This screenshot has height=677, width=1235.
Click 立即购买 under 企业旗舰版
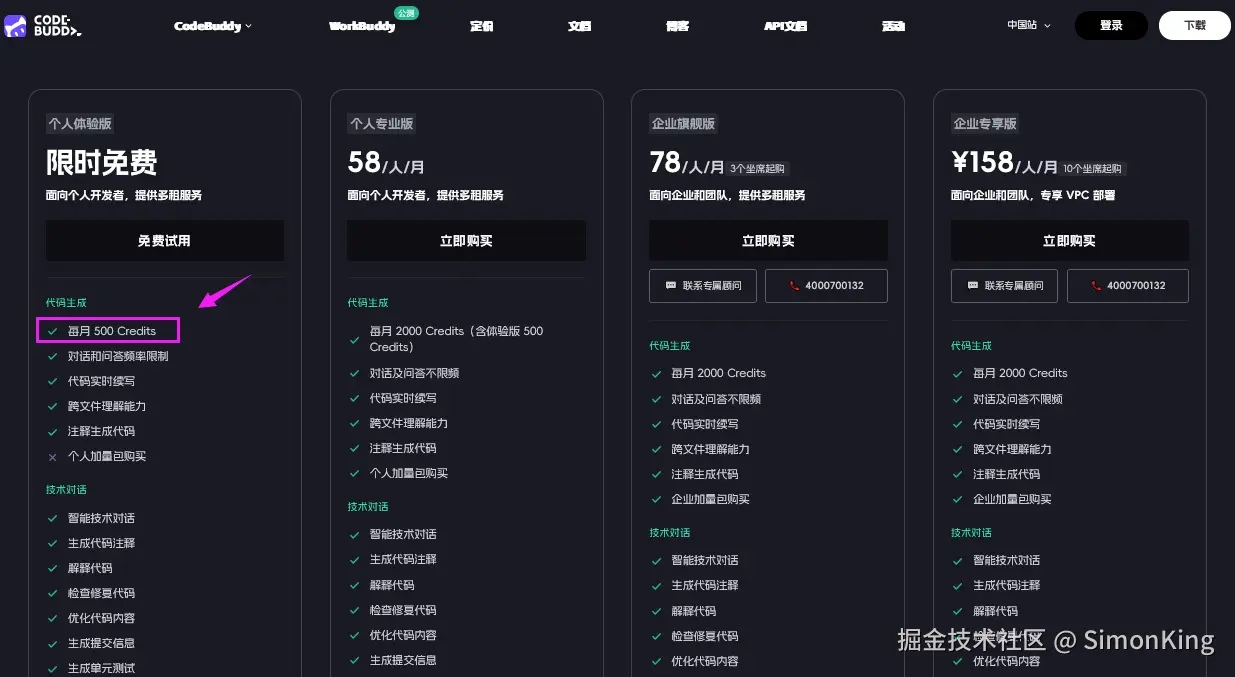pos(768,241)
